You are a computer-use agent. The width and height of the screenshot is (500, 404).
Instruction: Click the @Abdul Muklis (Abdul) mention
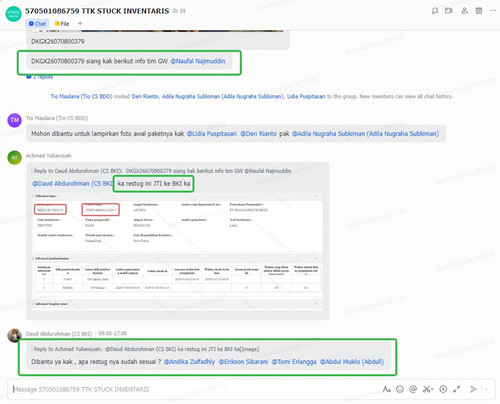352,362
